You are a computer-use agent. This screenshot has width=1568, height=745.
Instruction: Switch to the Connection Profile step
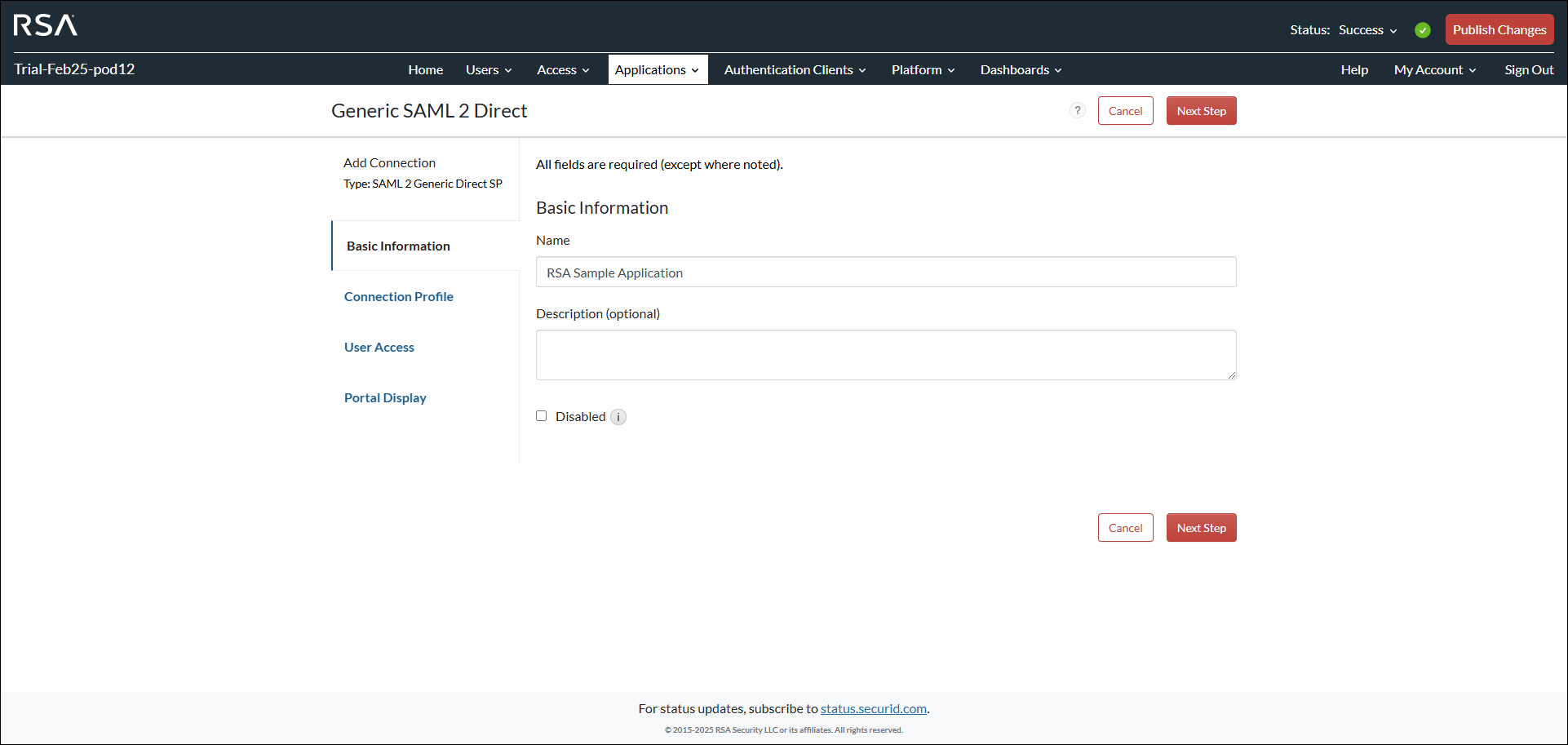[x=398, y=296]
